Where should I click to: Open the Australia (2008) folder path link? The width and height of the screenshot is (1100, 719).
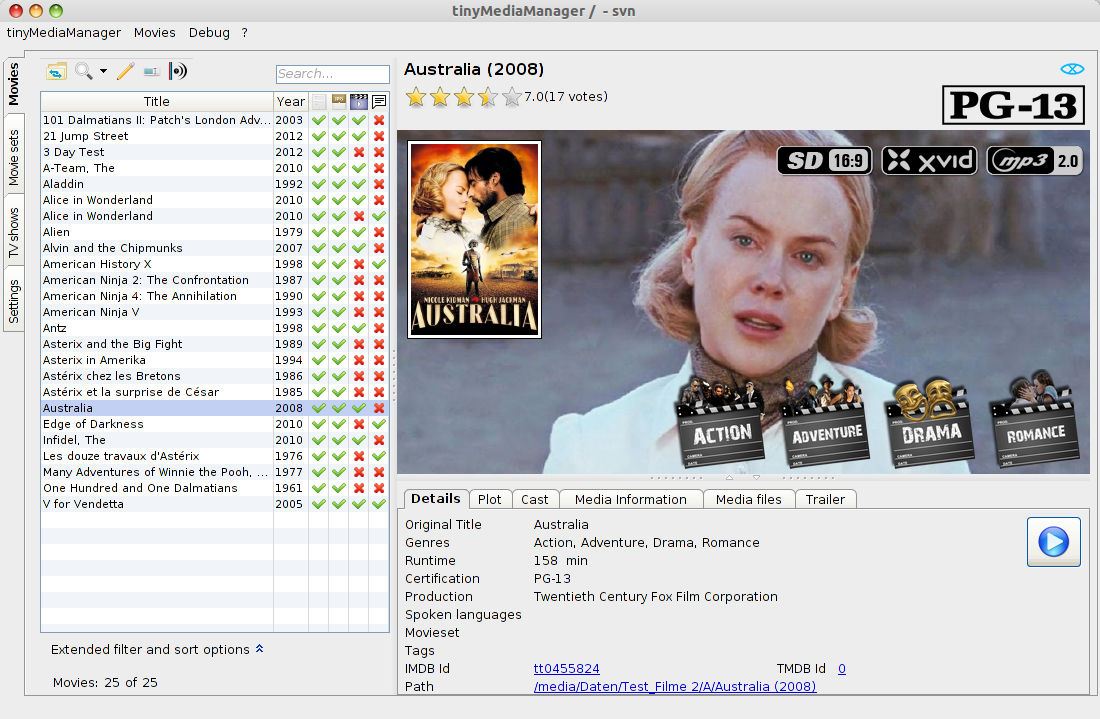tap(675, 686)
